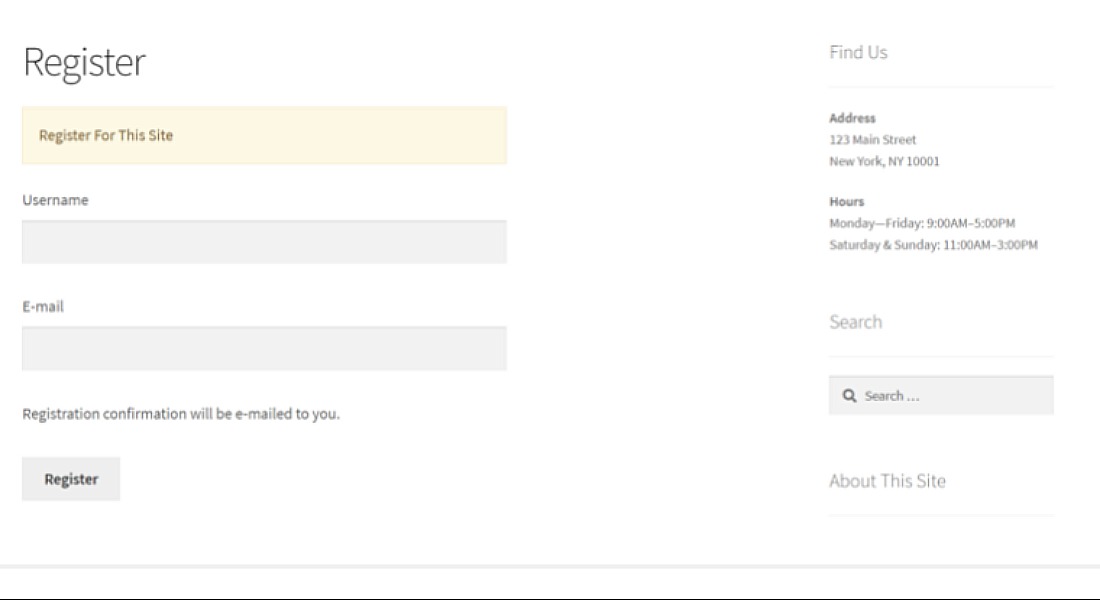Click the bold Hours label
This screenshot has height=600, width=1100.
tap(846, 201)
